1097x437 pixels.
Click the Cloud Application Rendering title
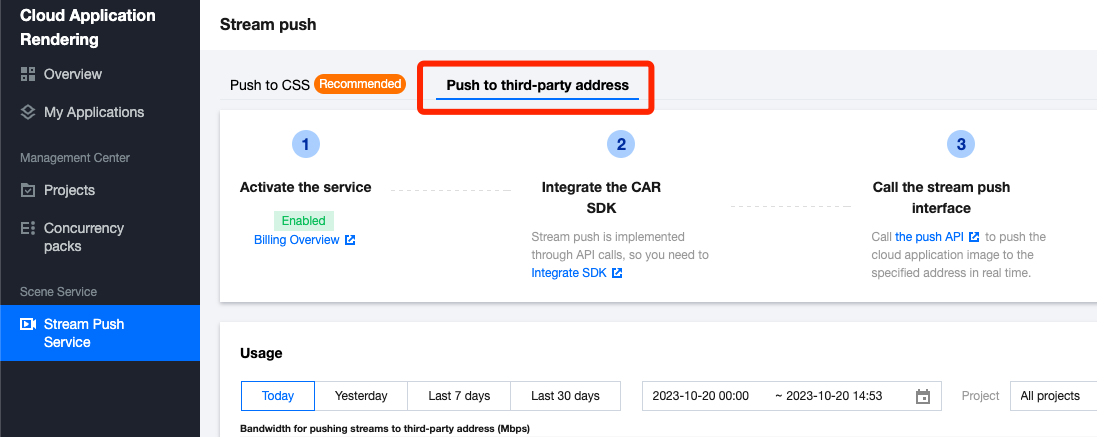coord(87,27)
